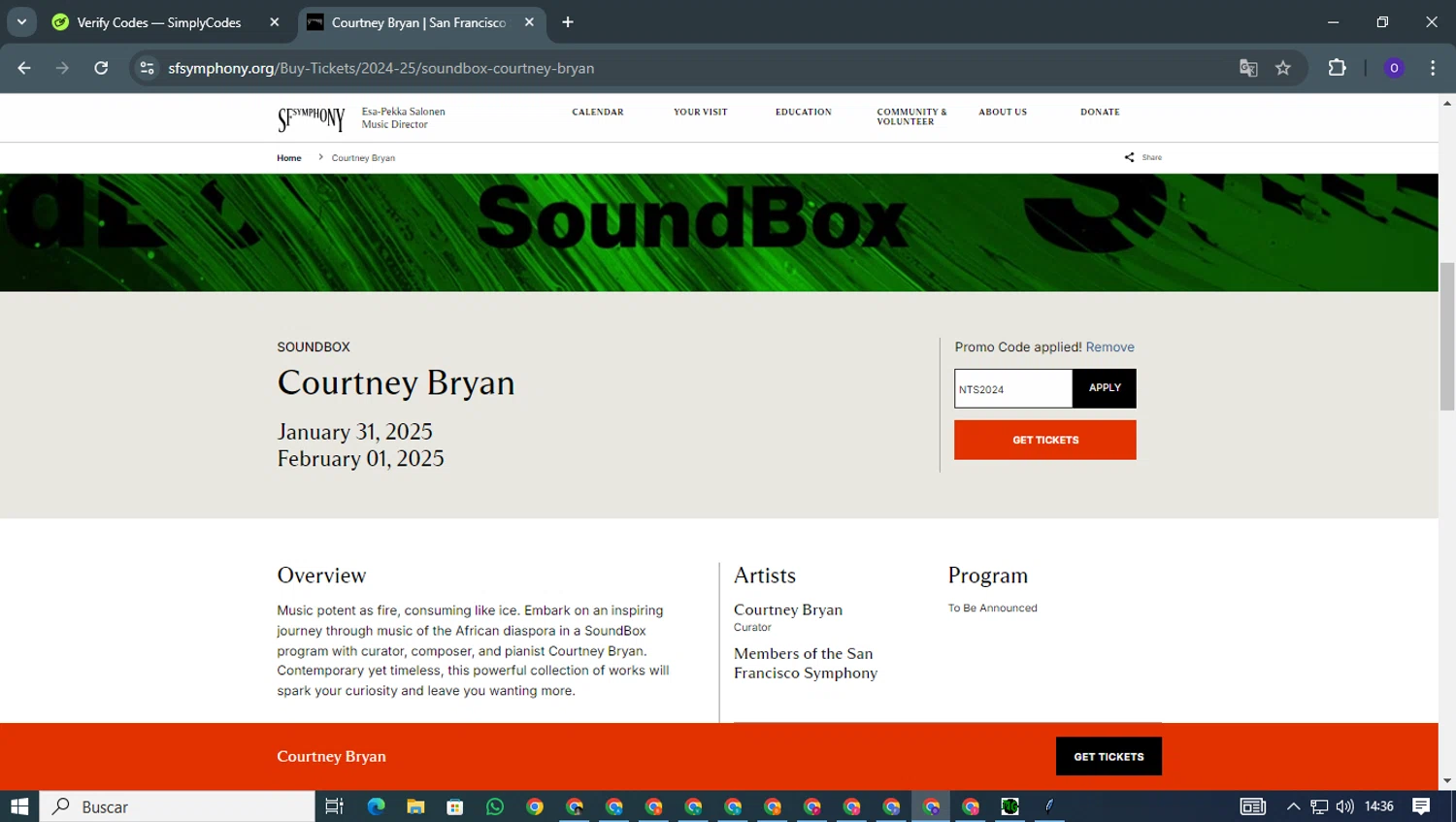The height and width of the screenshot is (822, 1456).
Task: Select the Courtney Bryan | San Francisco tab
Action: pos(418,22)
